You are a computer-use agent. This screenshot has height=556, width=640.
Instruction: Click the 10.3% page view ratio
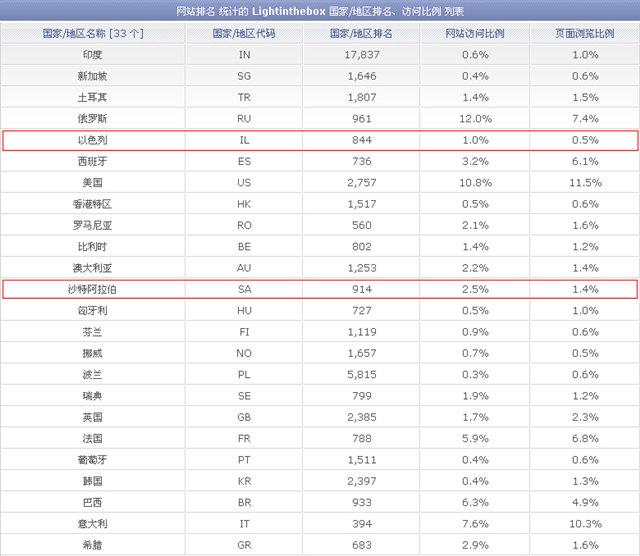point(585,524)
